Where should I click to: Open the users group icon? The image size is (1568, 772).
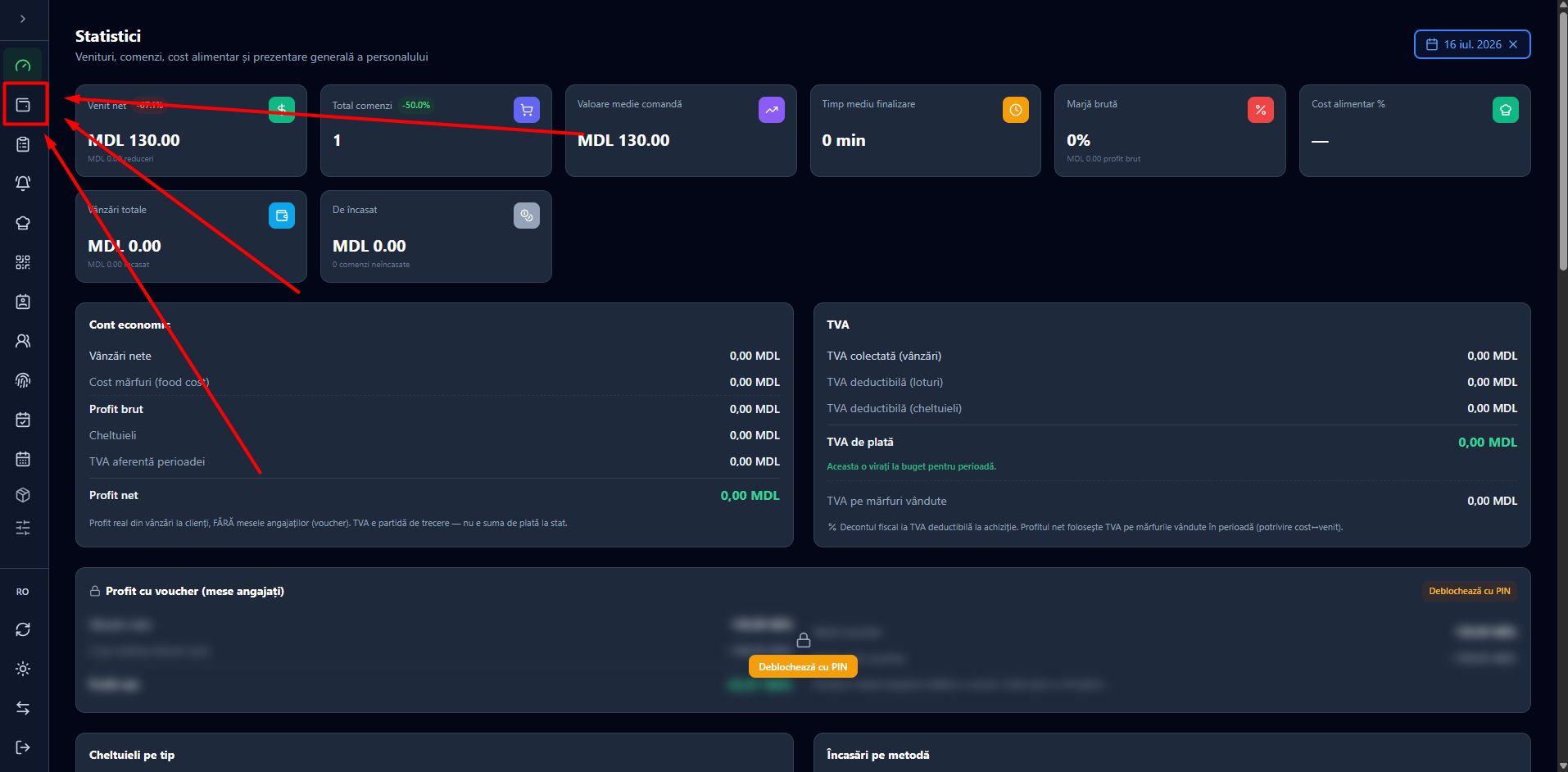pyautogui.click(x=23, y=341)
